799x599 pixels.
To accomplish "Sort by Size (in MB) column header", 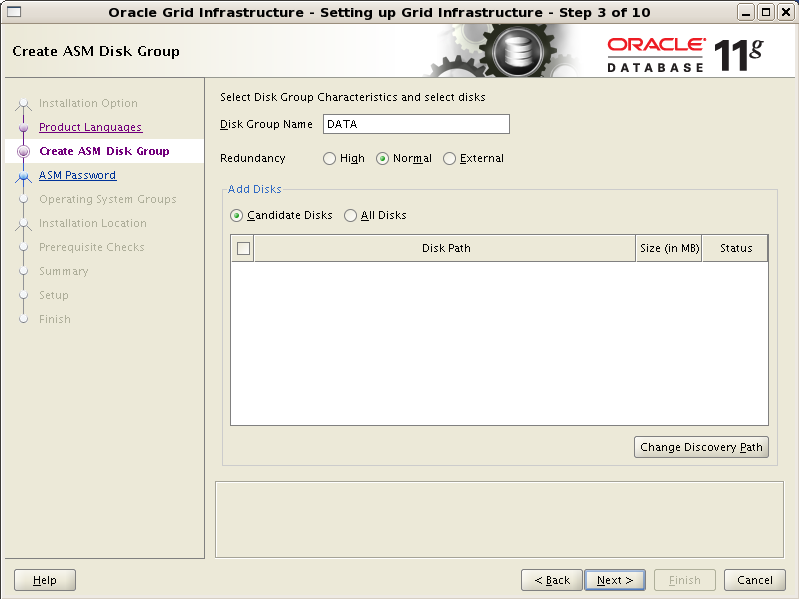I will [x=669, y=249].
